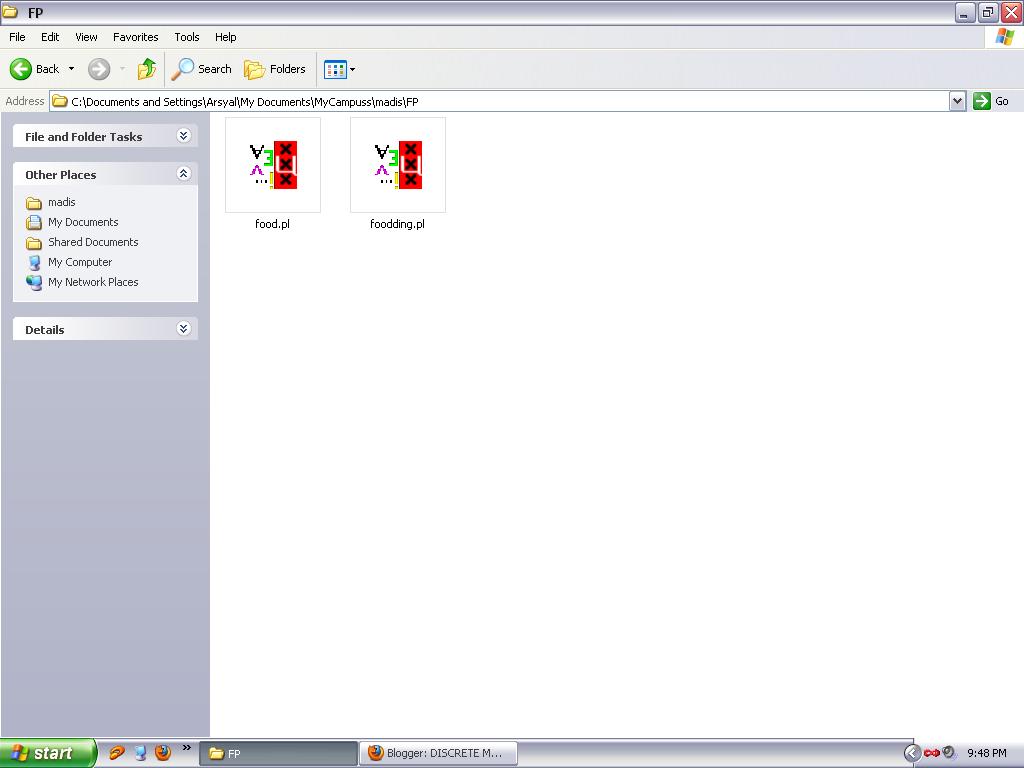Click inside the Address path field

[500, 101]
